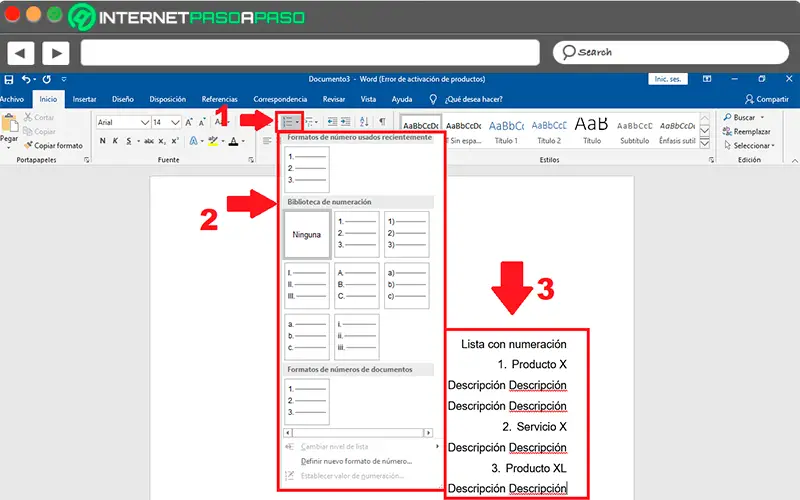Switch to the Diseño tab
Image resolution: width=800 pixels, height=500 pixels.
click(x=123, y=99)
